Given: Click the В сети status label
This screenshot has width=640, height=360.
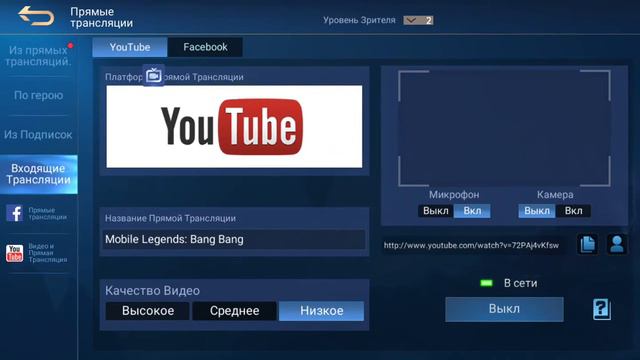Looking at the screenshot, I should pos(520,283).
